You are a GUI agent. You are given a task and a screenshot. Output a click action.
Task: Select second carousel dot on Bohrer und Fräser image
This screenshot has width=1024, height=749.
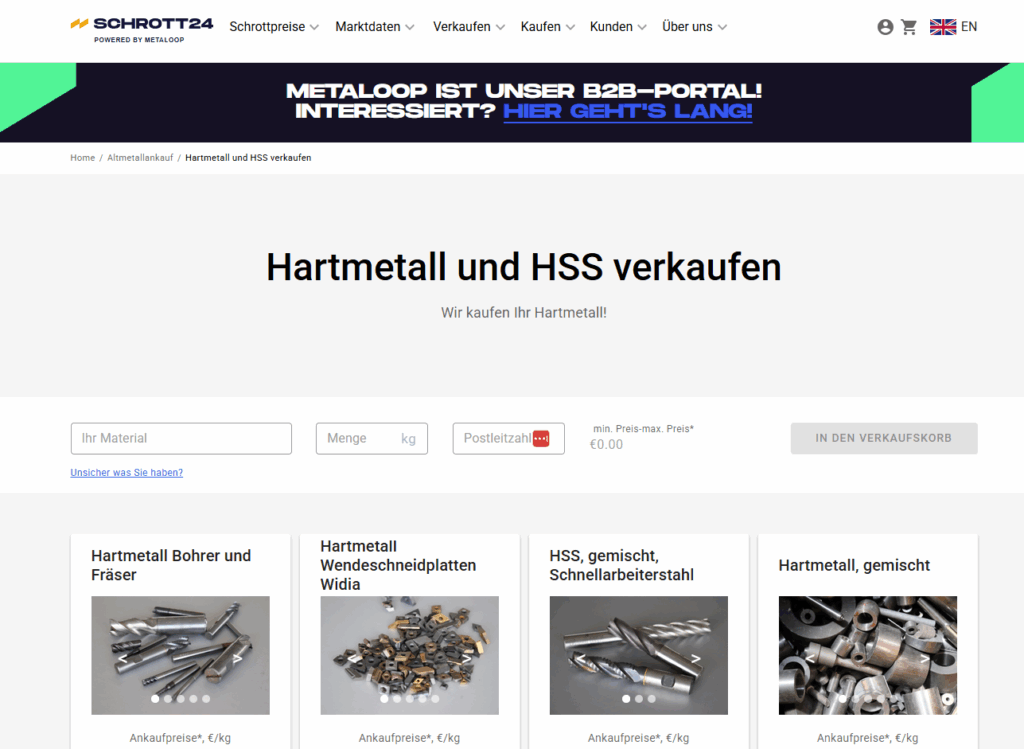168,699
